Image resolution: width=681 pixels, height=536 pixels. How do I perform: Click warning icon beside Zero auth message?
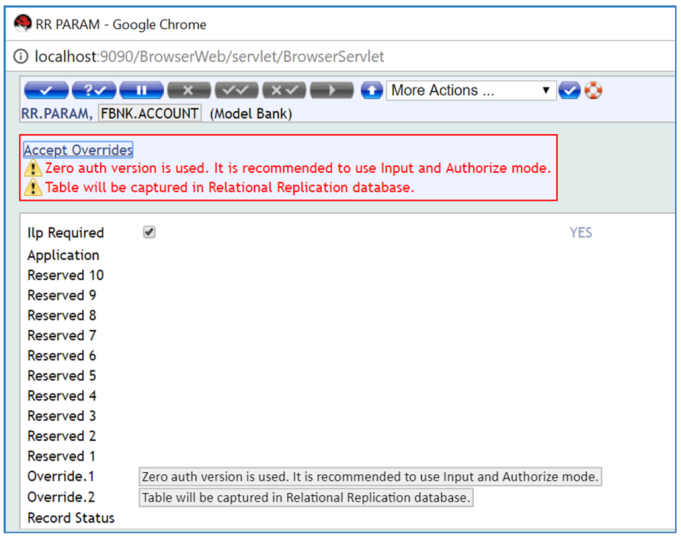33,169
